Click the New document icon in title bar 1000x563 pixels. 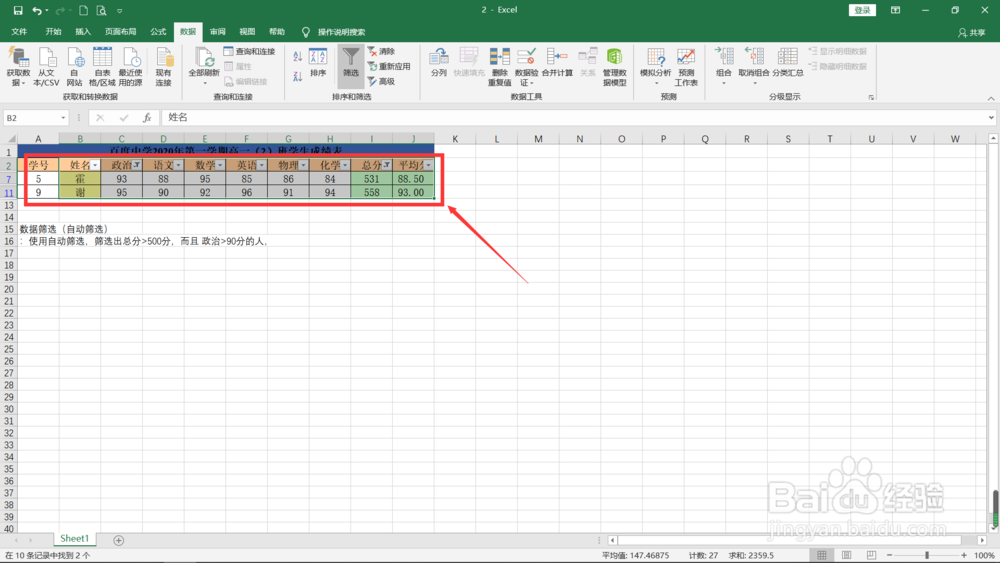coord(84,10)
